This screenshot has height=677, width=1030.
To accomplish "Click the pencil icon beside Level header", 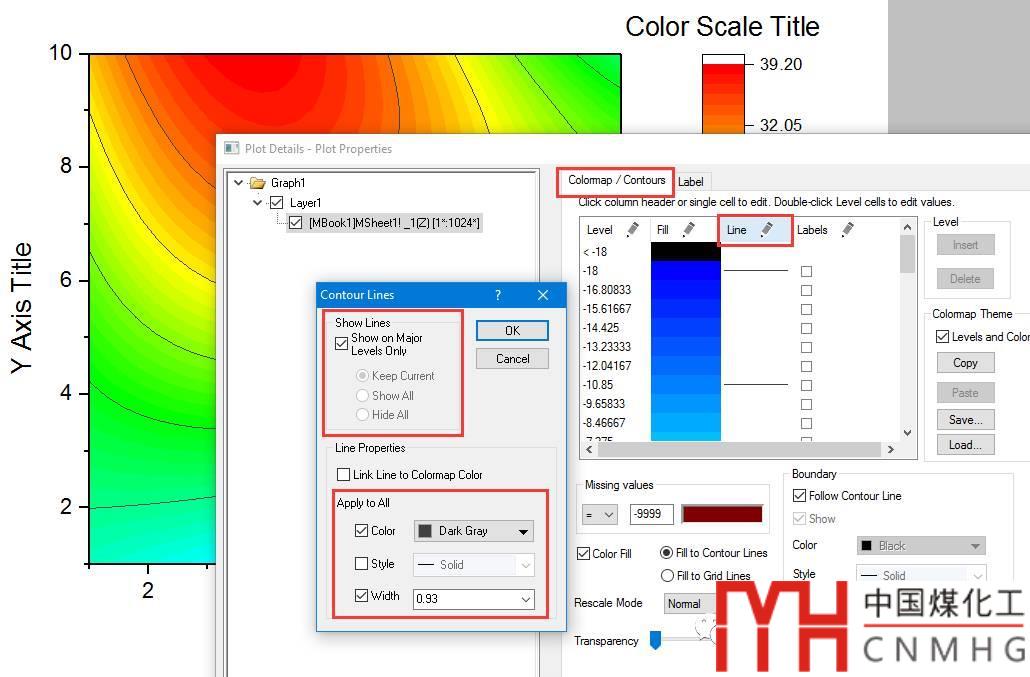I will 633,229.
